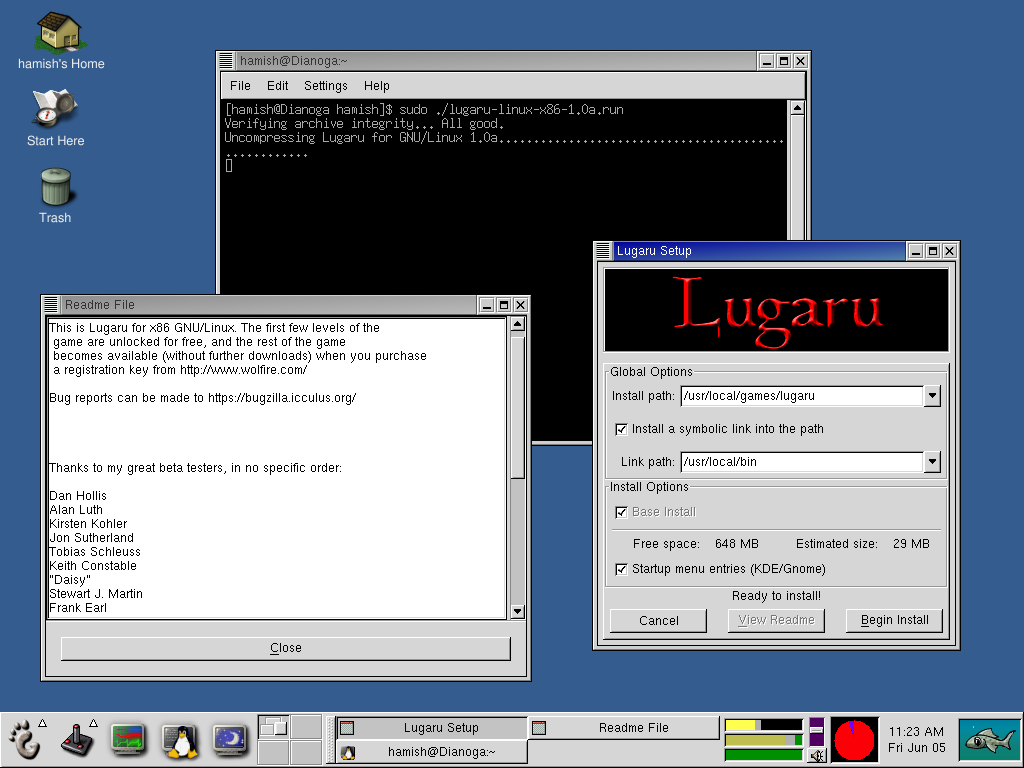Image resolution: width=1024 pixels, height=768 pixels.
Task: Open the terminal Help menu
Action: (x=377, y=86)
